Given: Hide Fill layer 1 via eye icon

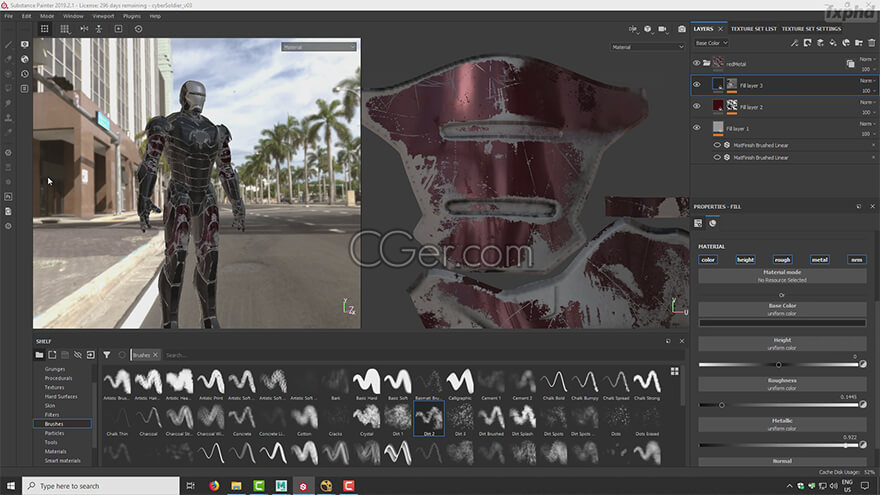Looking at the screenshot, I should (x=696, y=127).
